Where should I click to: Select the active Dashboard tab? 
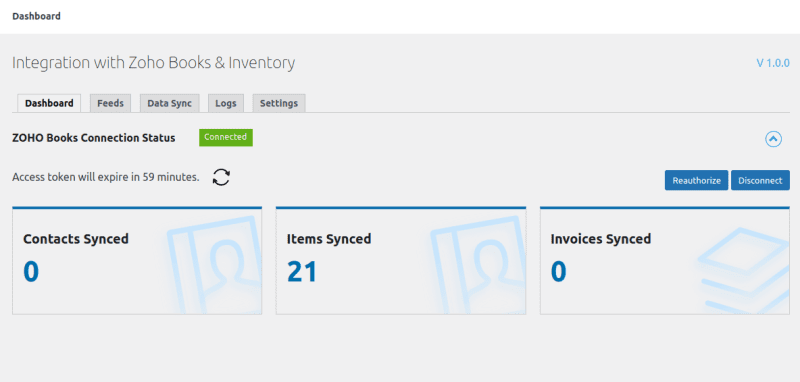(x=49, y=103)
